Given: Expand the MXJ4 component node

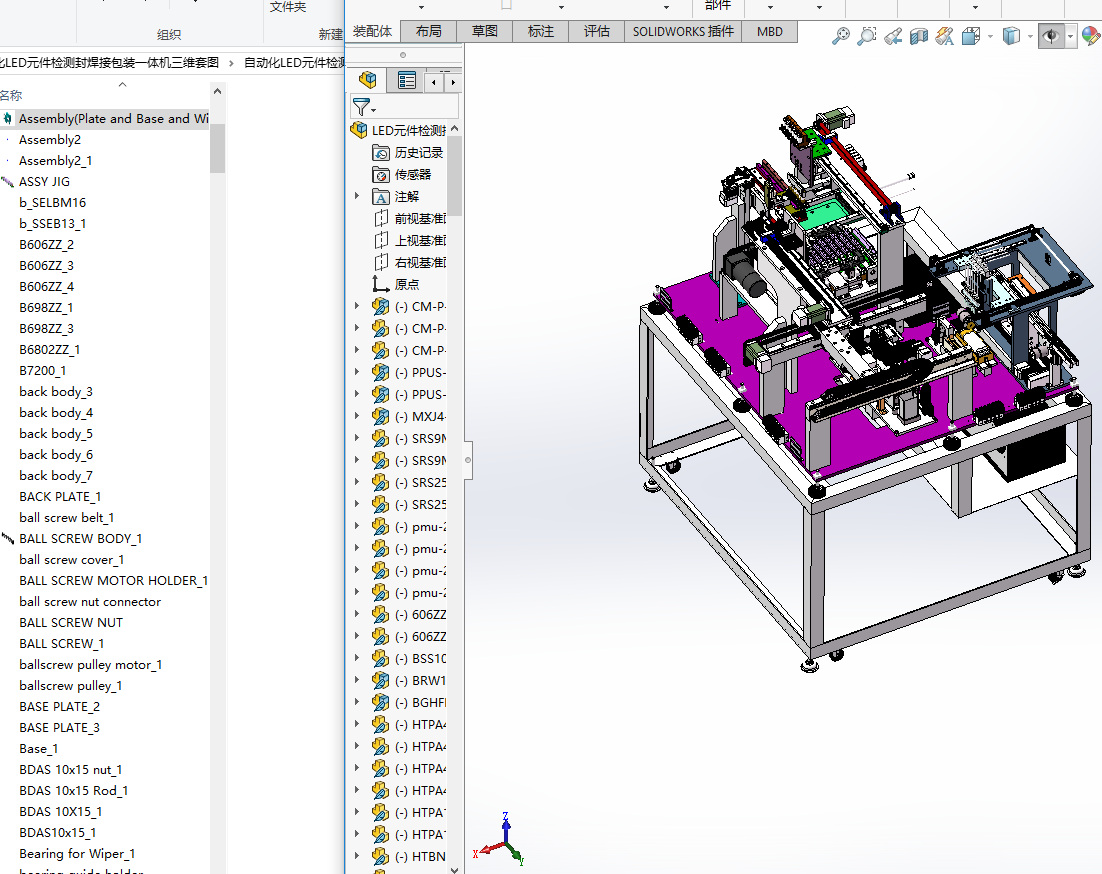Looking at the screenshot, I should click(x=357, y=416).
